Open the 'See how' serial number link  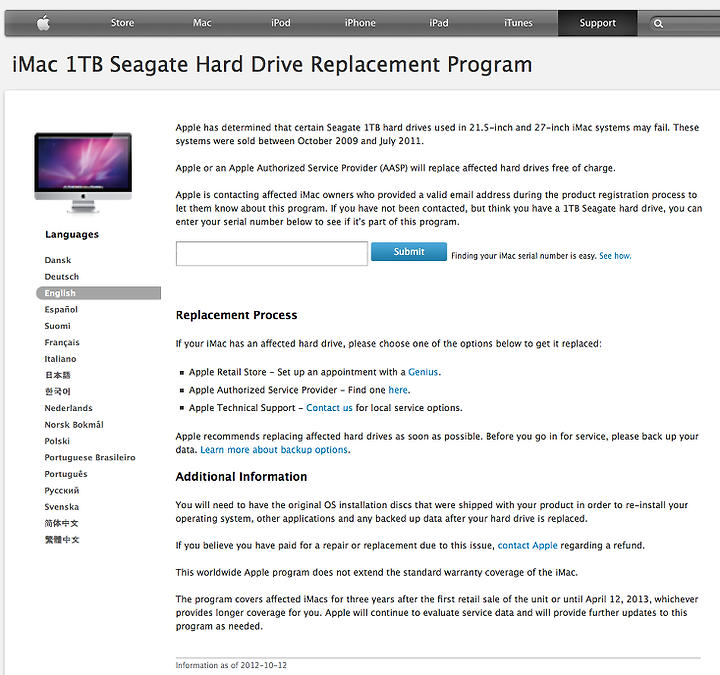coord(615,256)
